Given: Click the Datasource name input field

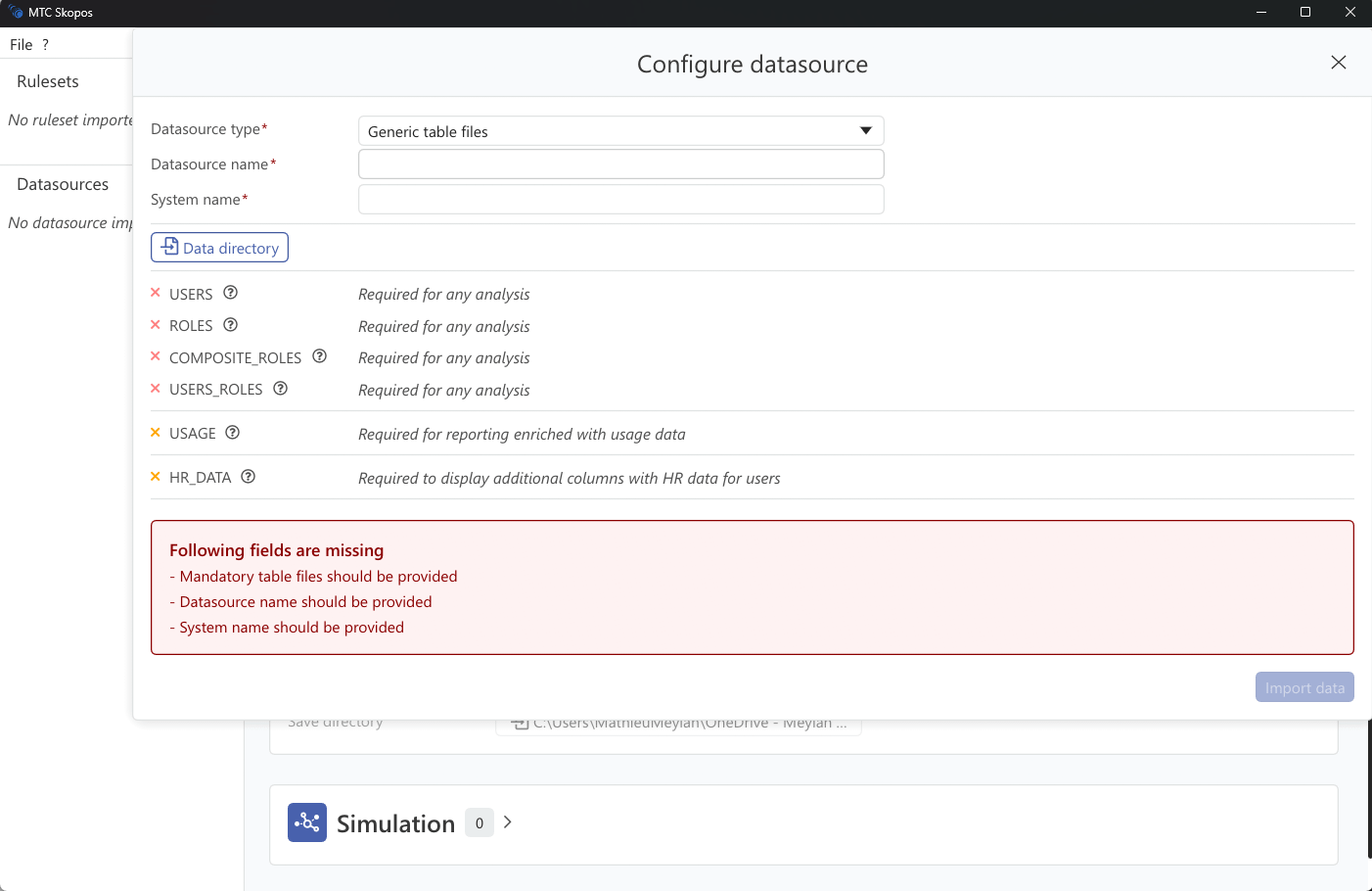Looking at the screenshot, I should coord(620,164).
